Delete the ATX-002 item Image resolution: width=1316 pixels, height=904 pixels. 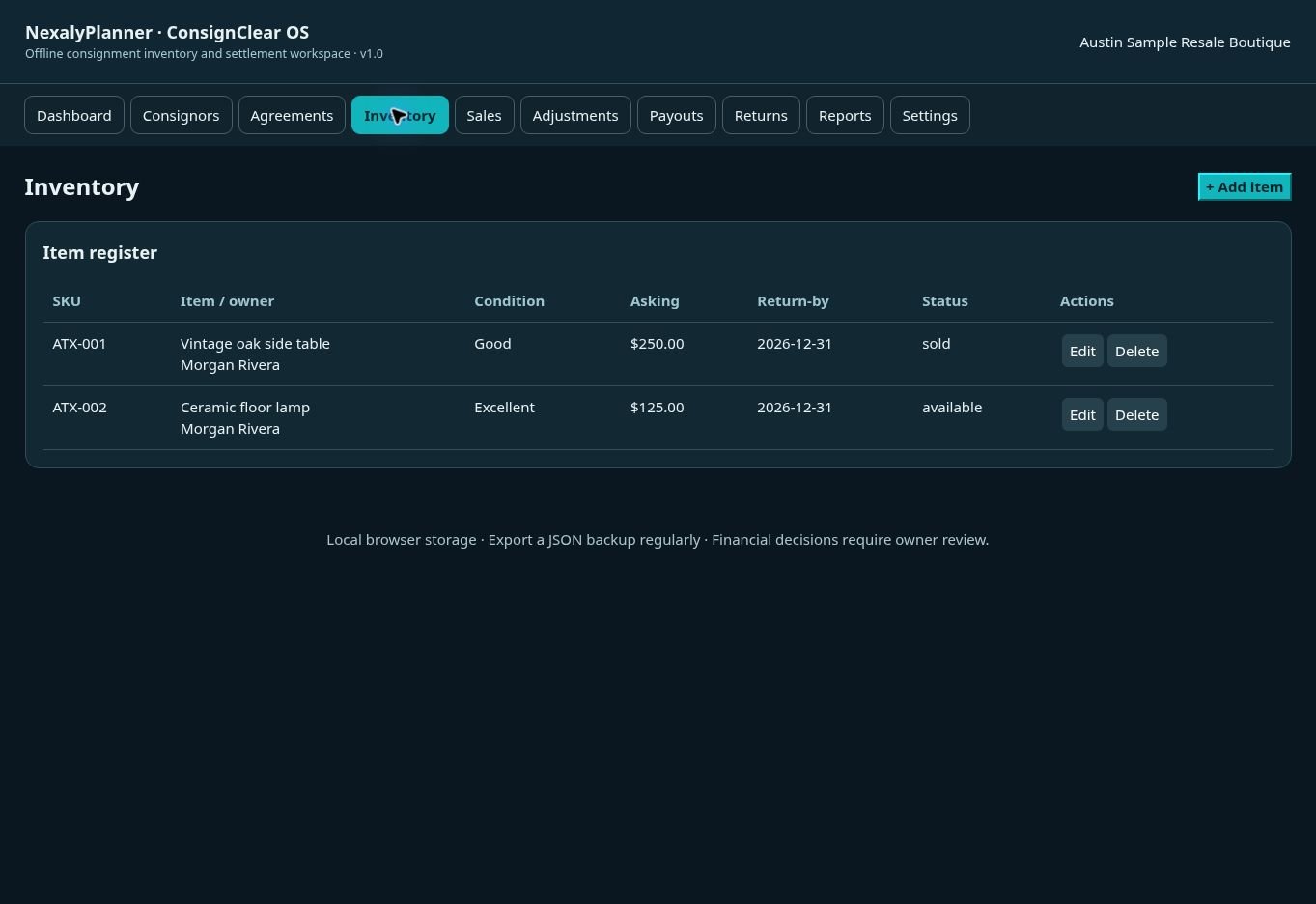pyautogui.click(x=1137, y=414)
